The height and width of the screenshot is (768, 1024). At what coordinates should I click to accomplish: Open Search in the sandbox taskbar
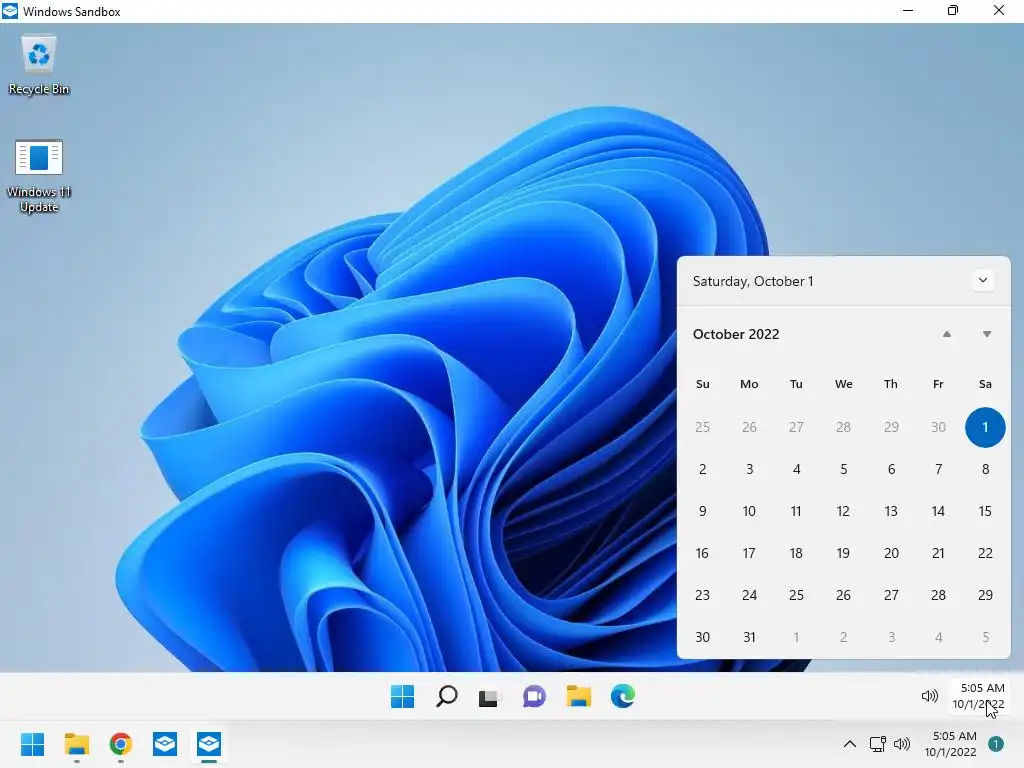tap(447, 696)
